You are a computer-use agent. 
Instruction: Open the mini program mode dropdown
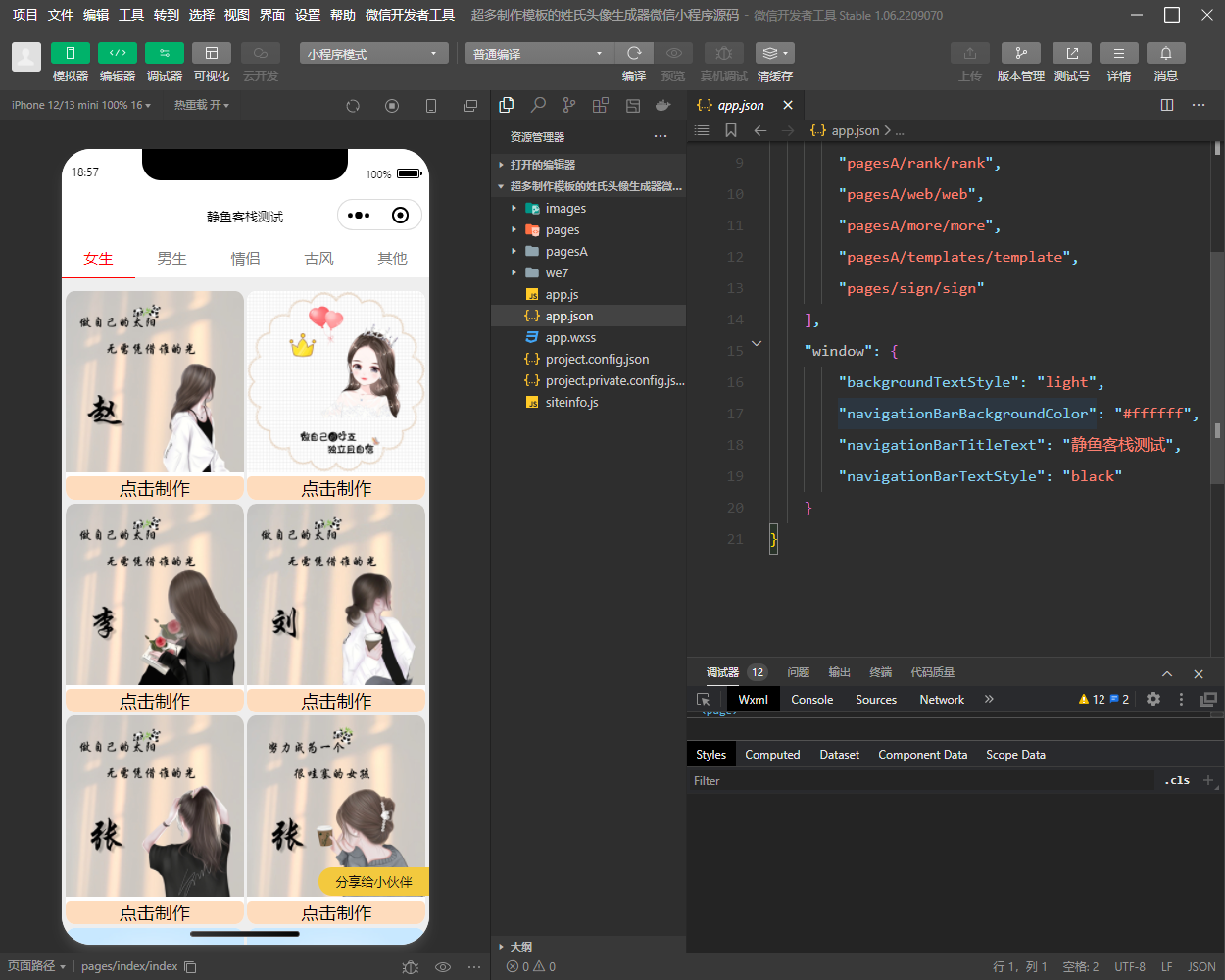pyautogui.click(x=373, y=54)
